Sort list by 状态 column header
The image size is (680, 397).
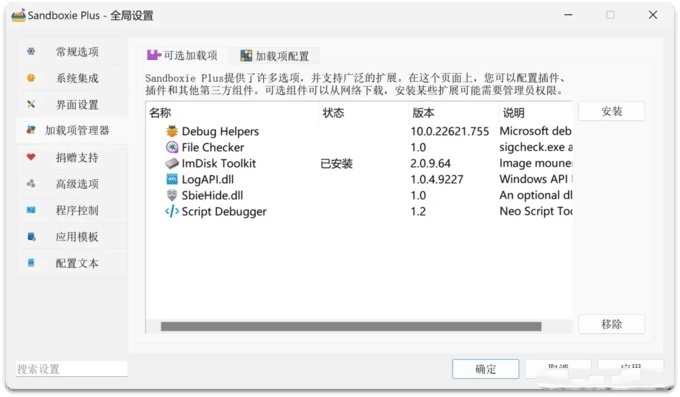tap(363, 113)
